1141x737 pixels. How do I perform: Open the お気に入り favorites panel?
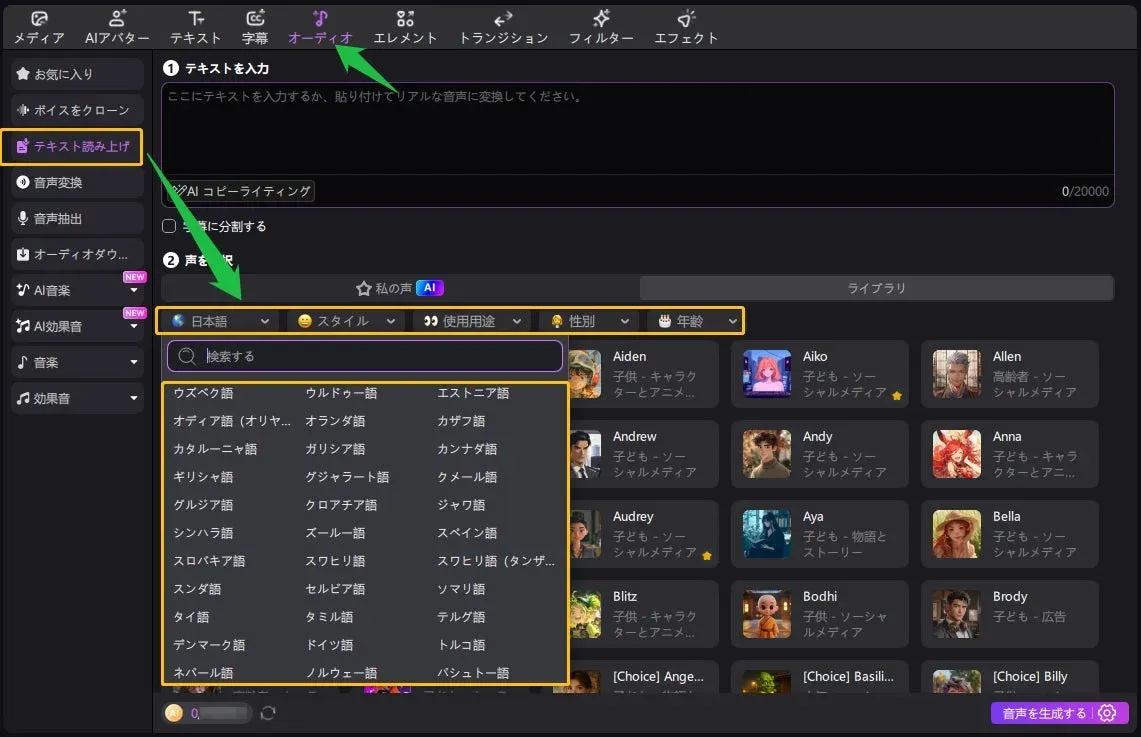tap(73, 73)
